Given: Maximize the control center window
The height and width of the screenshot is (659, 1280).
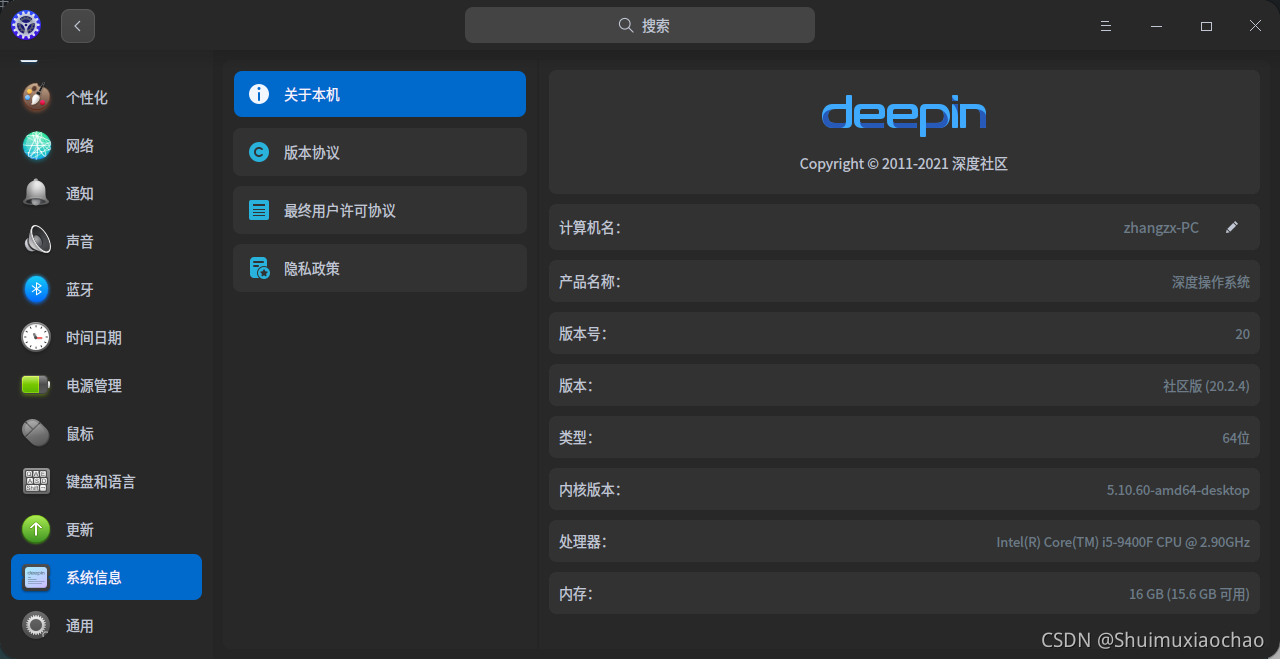Looking at the screenshot, I should [x=1206, y=26].
